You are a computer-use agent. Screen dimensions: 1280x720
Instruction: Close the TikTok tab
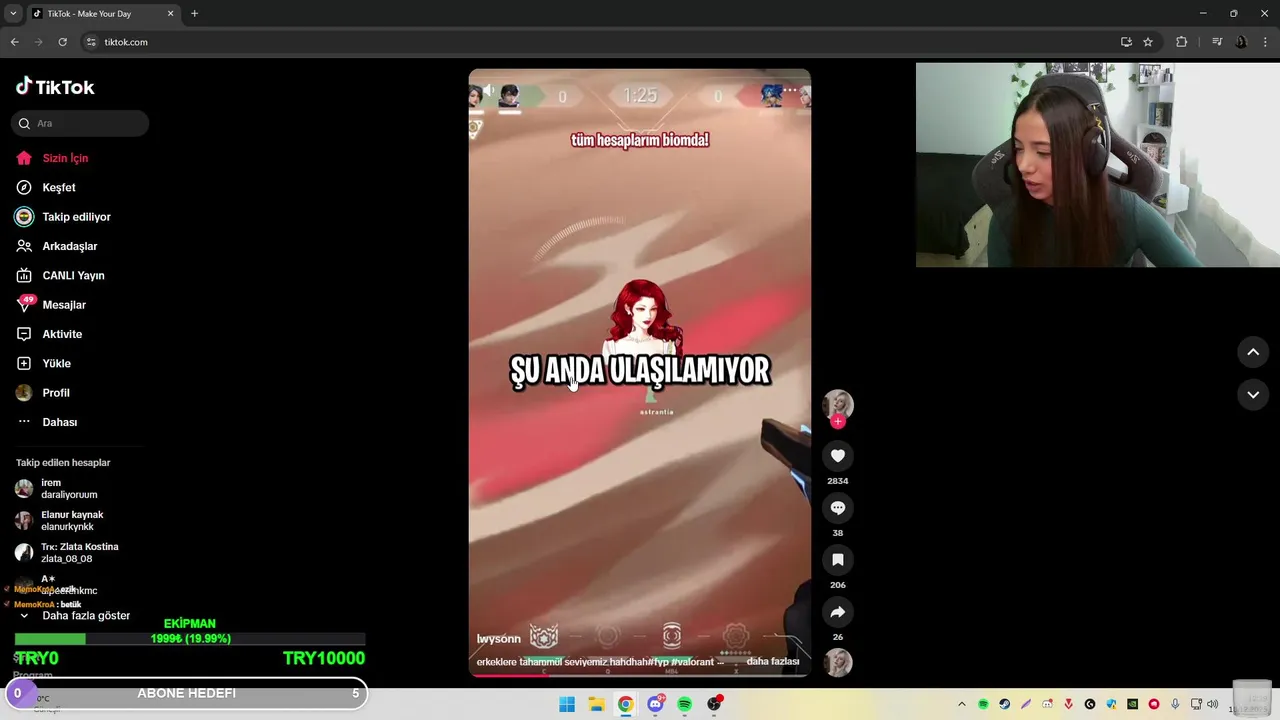pos(170,14)
